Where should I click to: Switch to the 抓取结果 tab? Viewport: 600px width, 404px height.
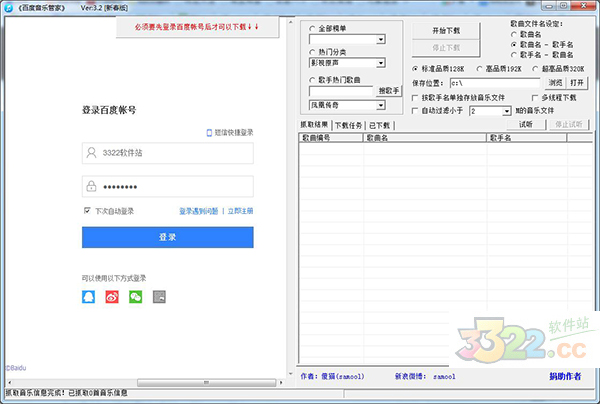click(x=314, y=125)
